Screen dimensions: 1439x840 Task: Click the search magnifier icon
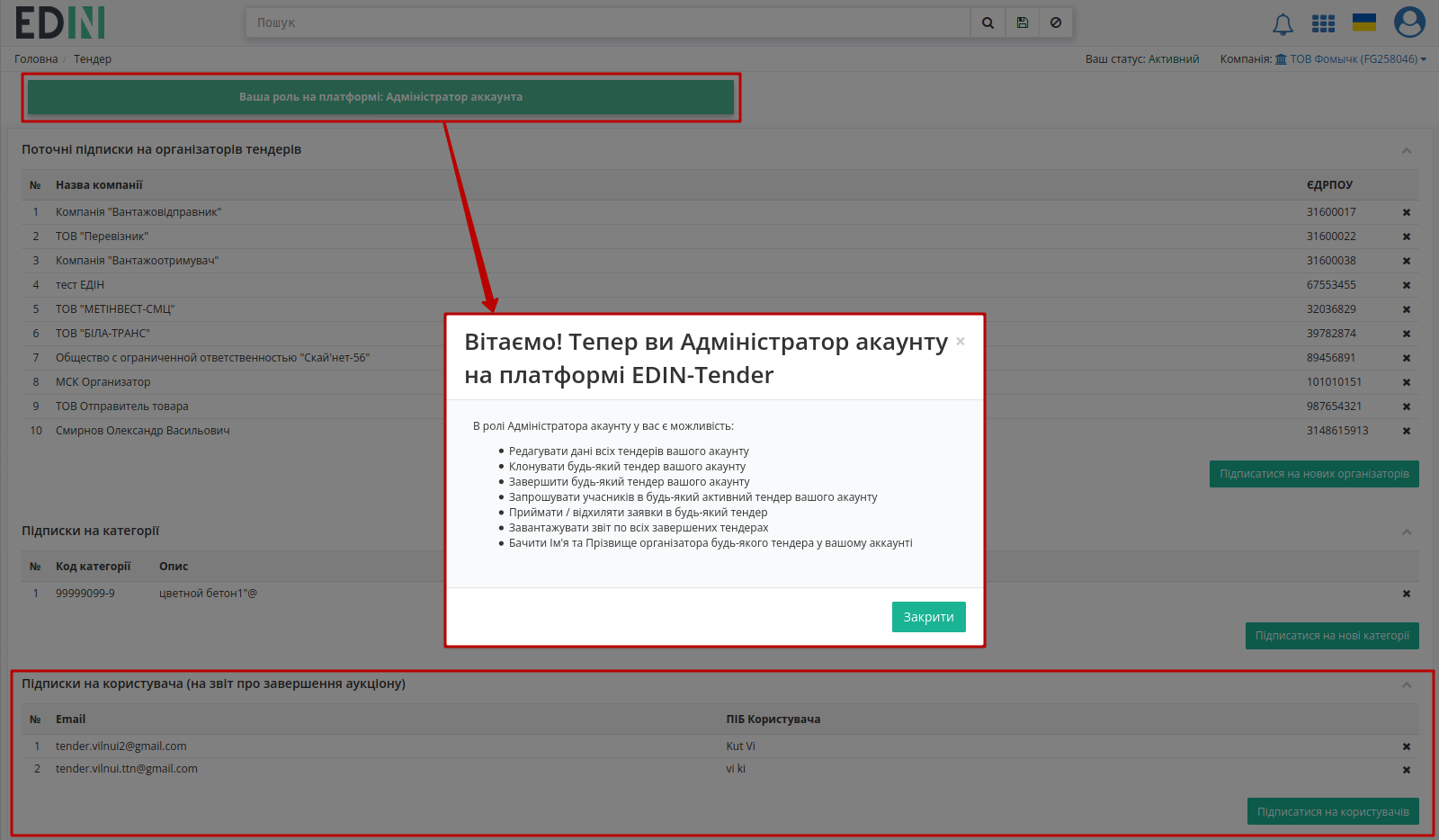click(x=988, y=23)
